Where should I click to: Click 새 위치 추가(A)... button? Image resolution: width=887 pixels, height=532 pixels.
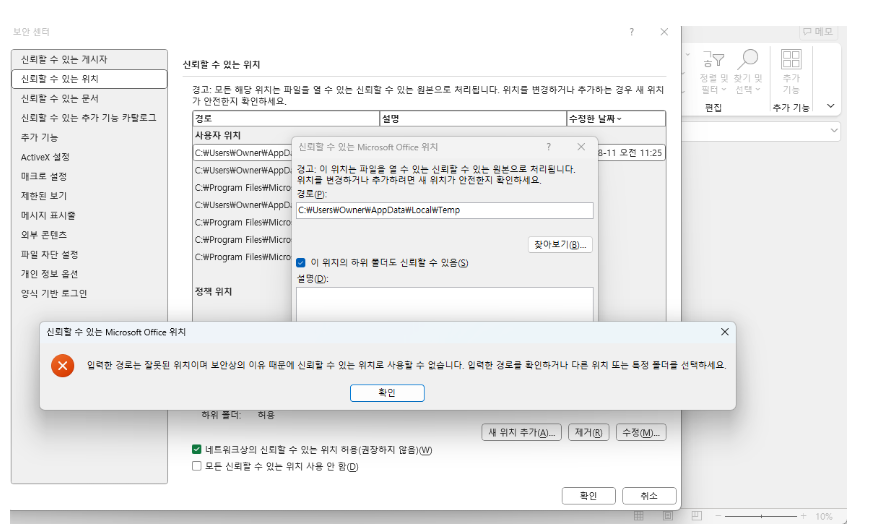pyautogui.click(x=522, y=432)
